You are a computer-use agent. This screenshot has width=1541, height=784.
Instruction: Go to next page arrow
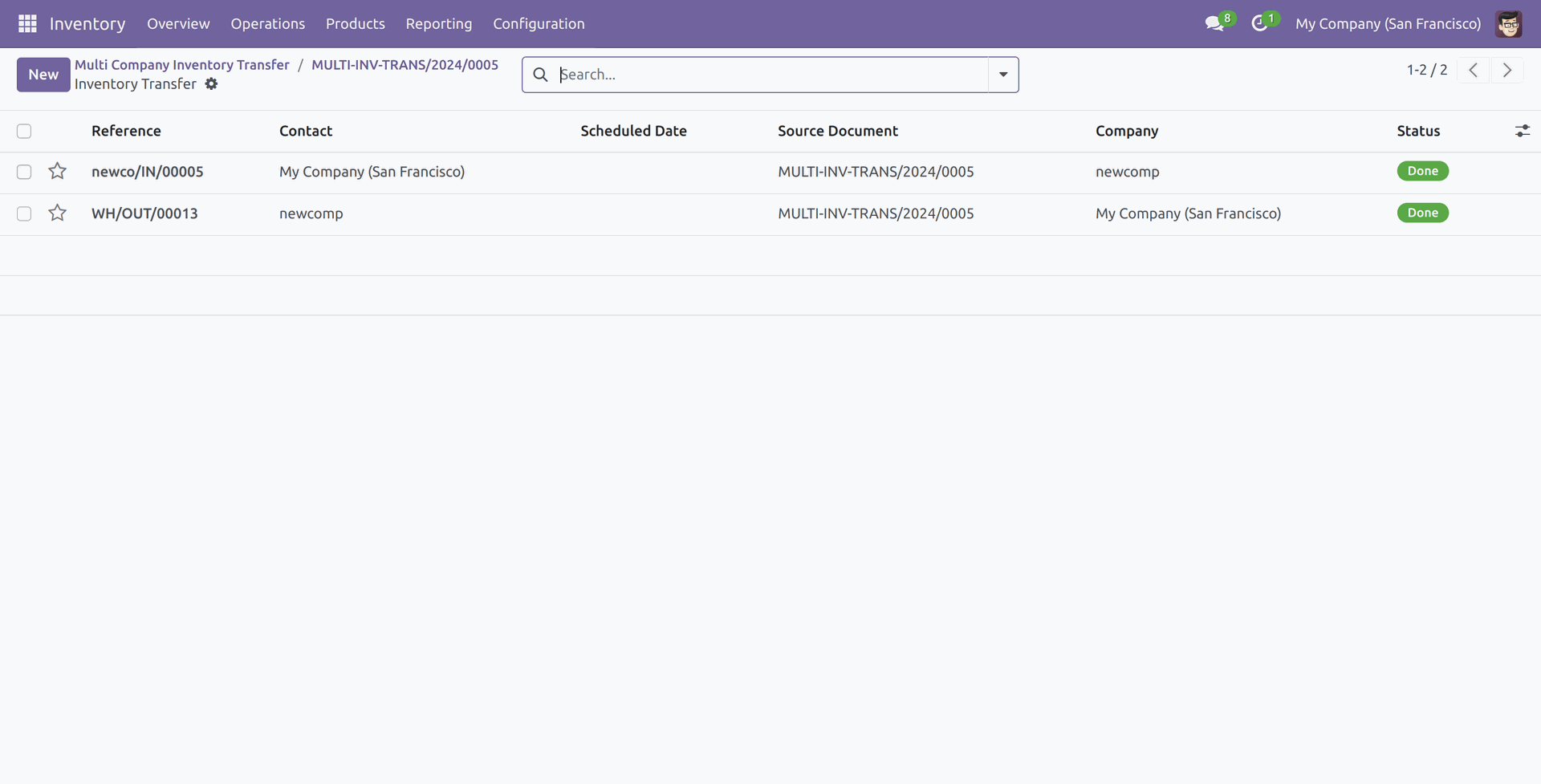(x=1506, y=71)
